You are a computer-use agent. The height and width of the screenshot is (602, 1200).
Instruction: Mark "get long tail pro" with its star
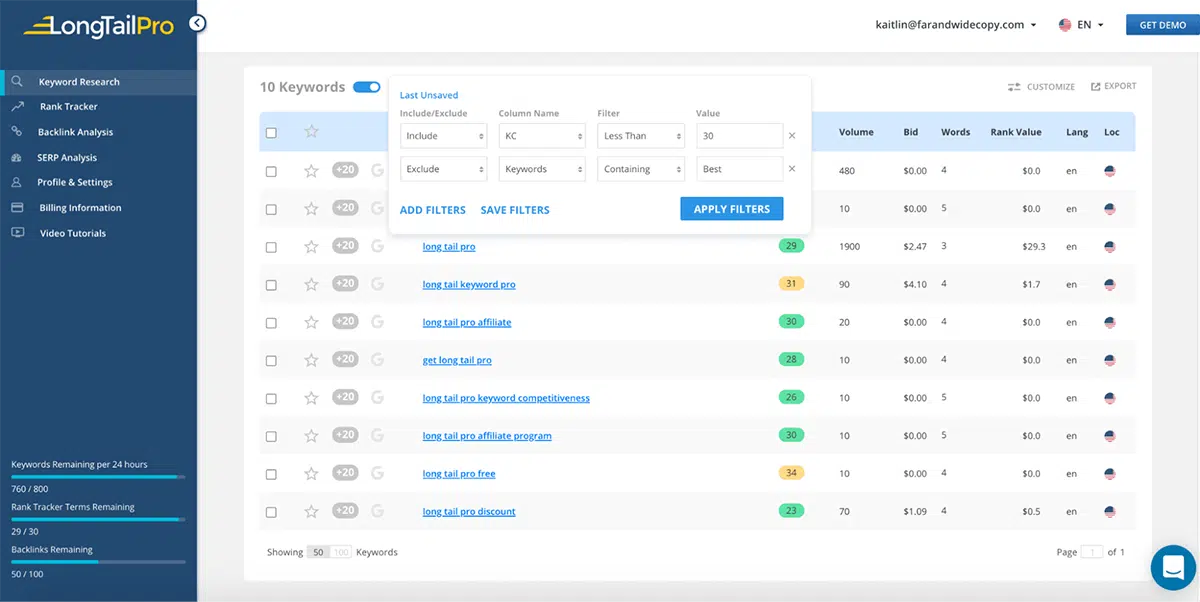(311, 360)
